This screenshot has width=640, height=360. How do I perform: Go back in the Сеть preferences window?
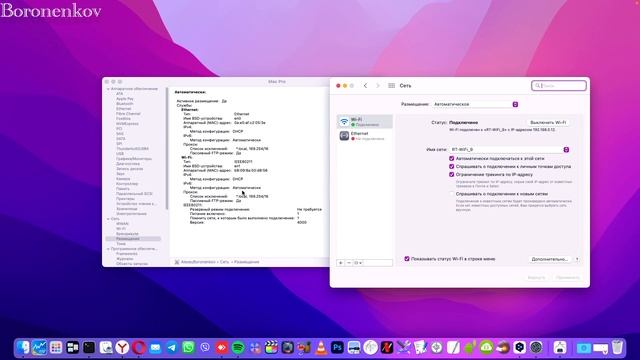click(365, 86)
